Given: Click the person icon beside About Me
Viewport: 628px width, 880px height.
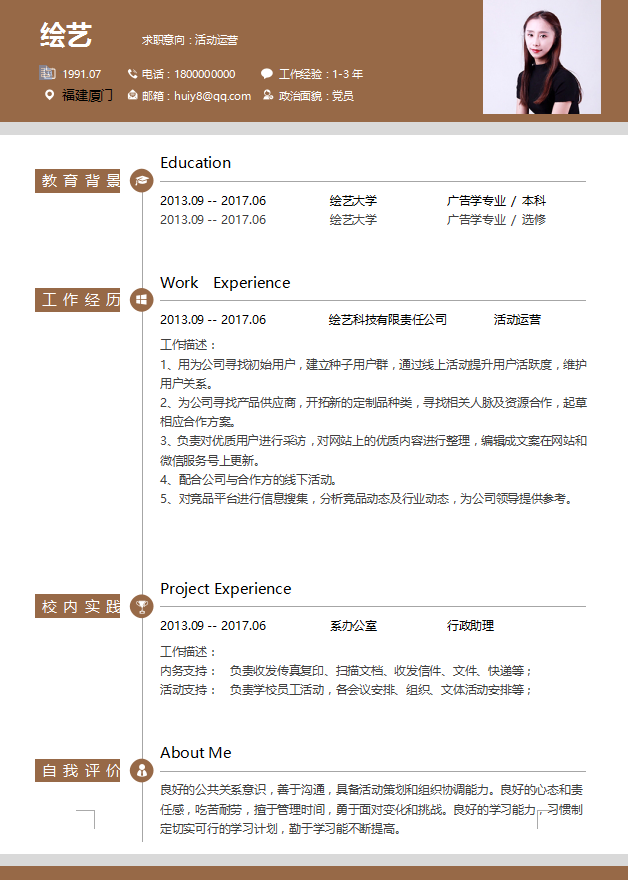Looking at the screenshot, I should [x=142, y=770].
